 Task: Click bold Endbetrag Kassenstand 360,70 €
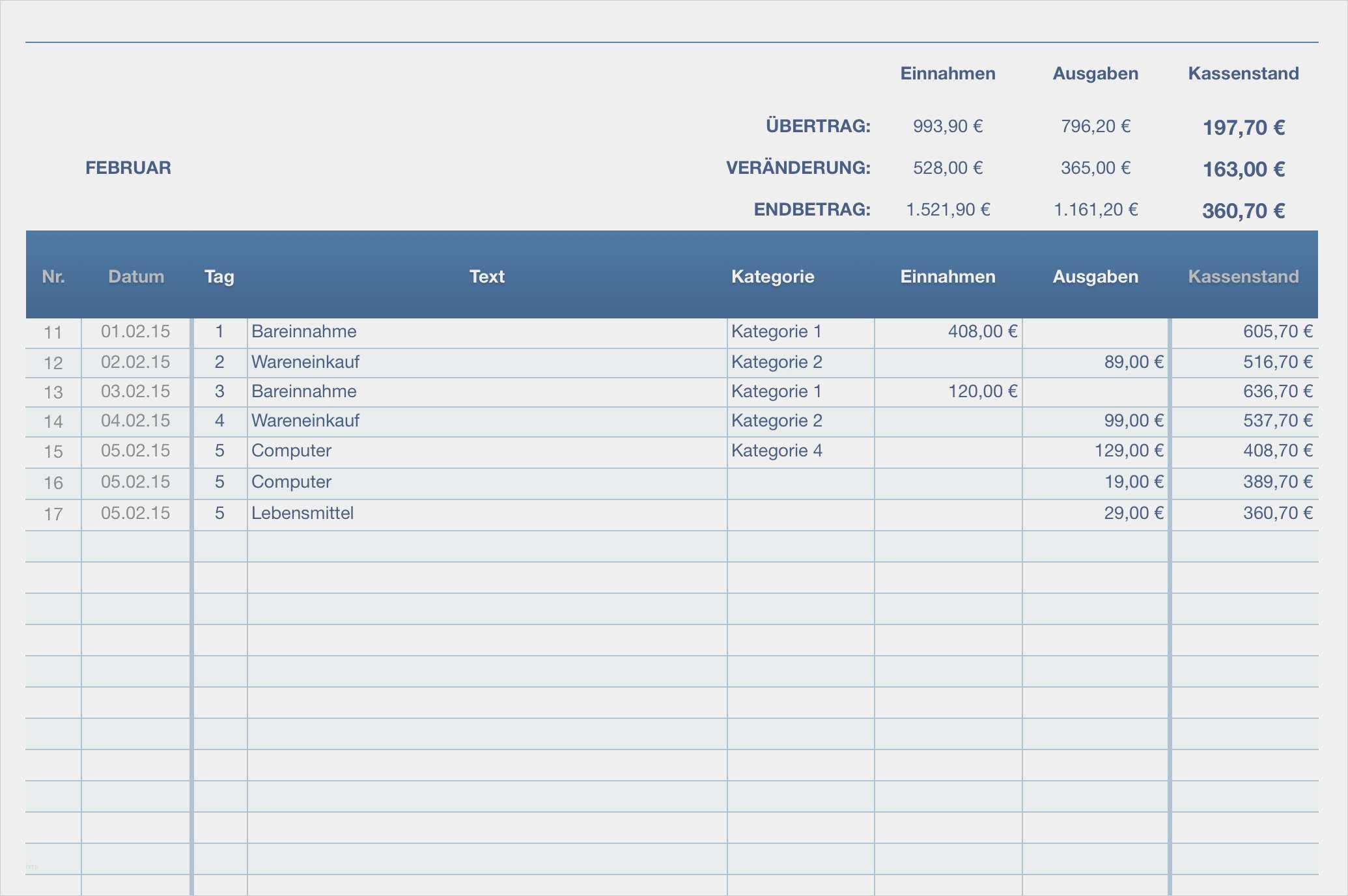pos(1243,211)
